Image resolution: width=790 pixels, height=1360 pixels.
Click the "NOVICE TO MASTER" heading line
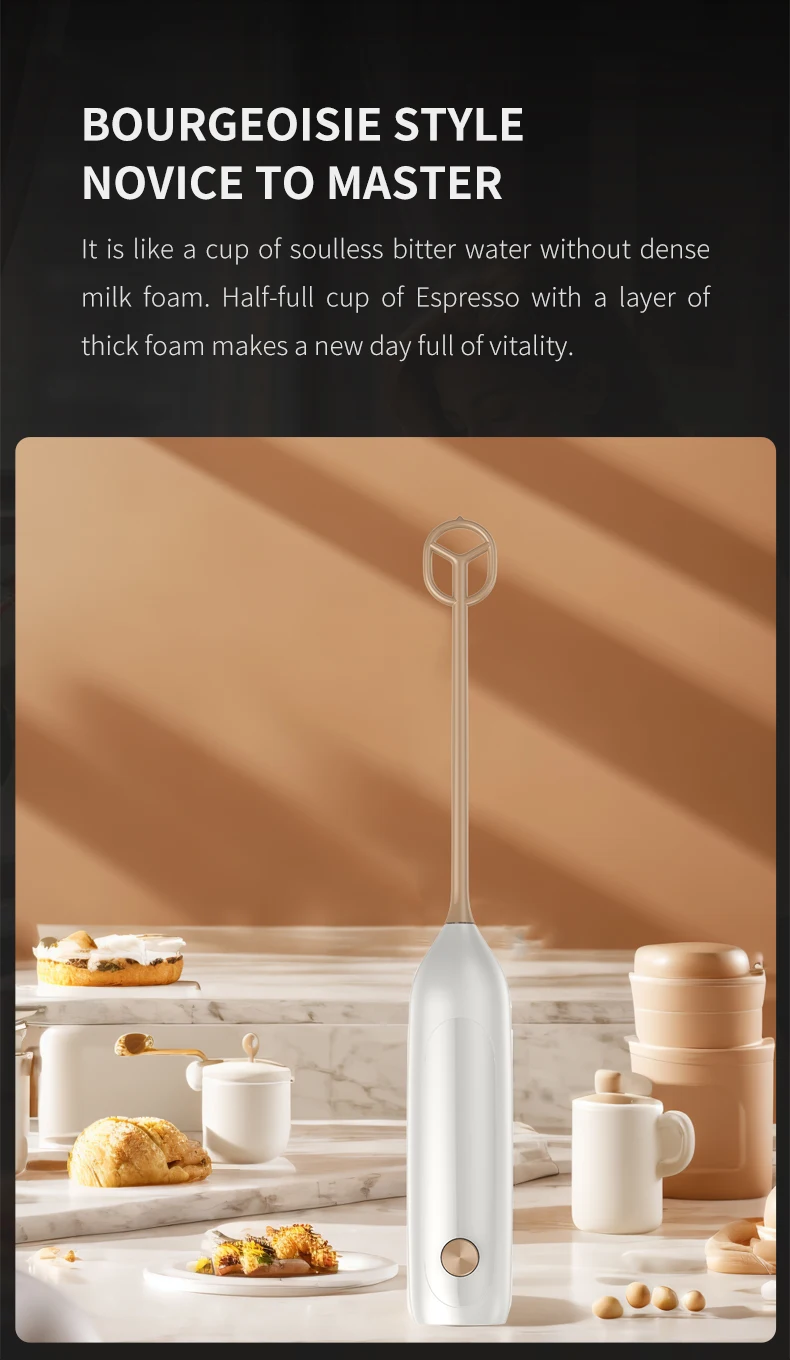pos(292,183)
